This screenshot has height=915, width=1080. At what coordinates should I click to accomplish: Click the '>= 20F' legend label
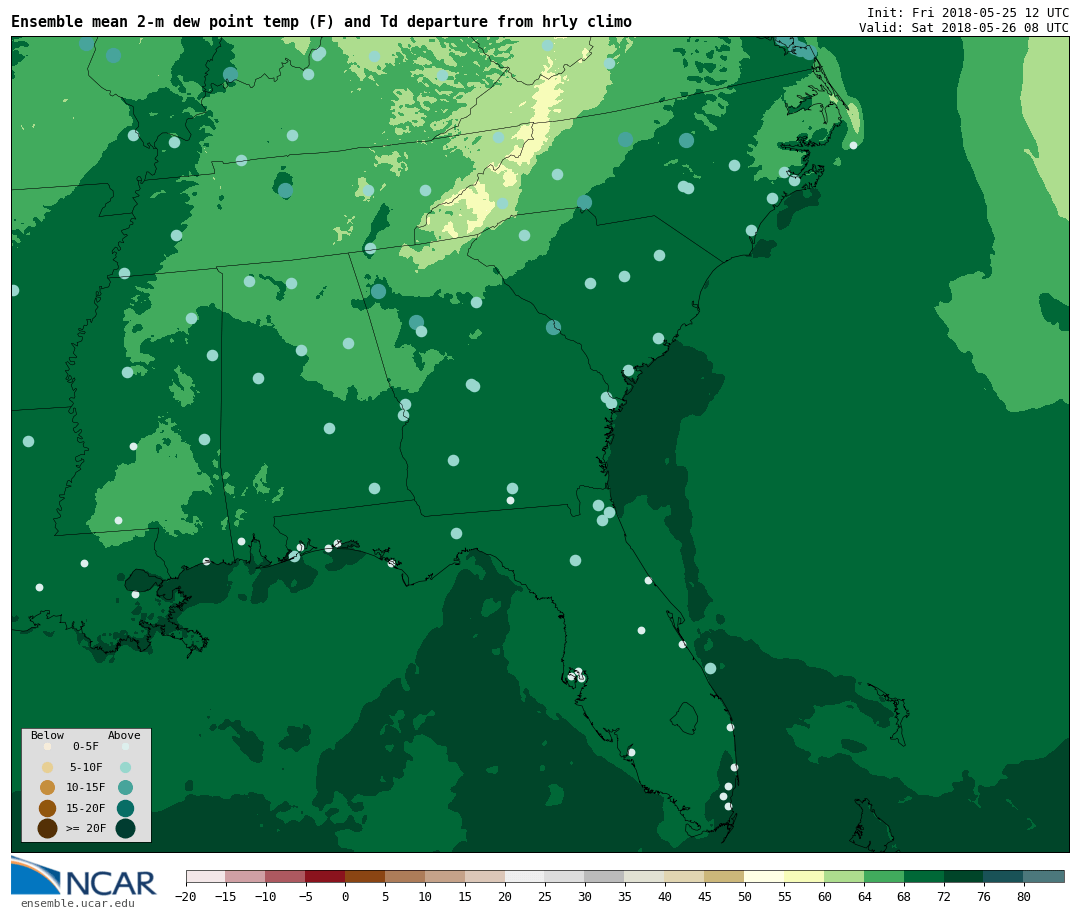[x=86, y=828]
